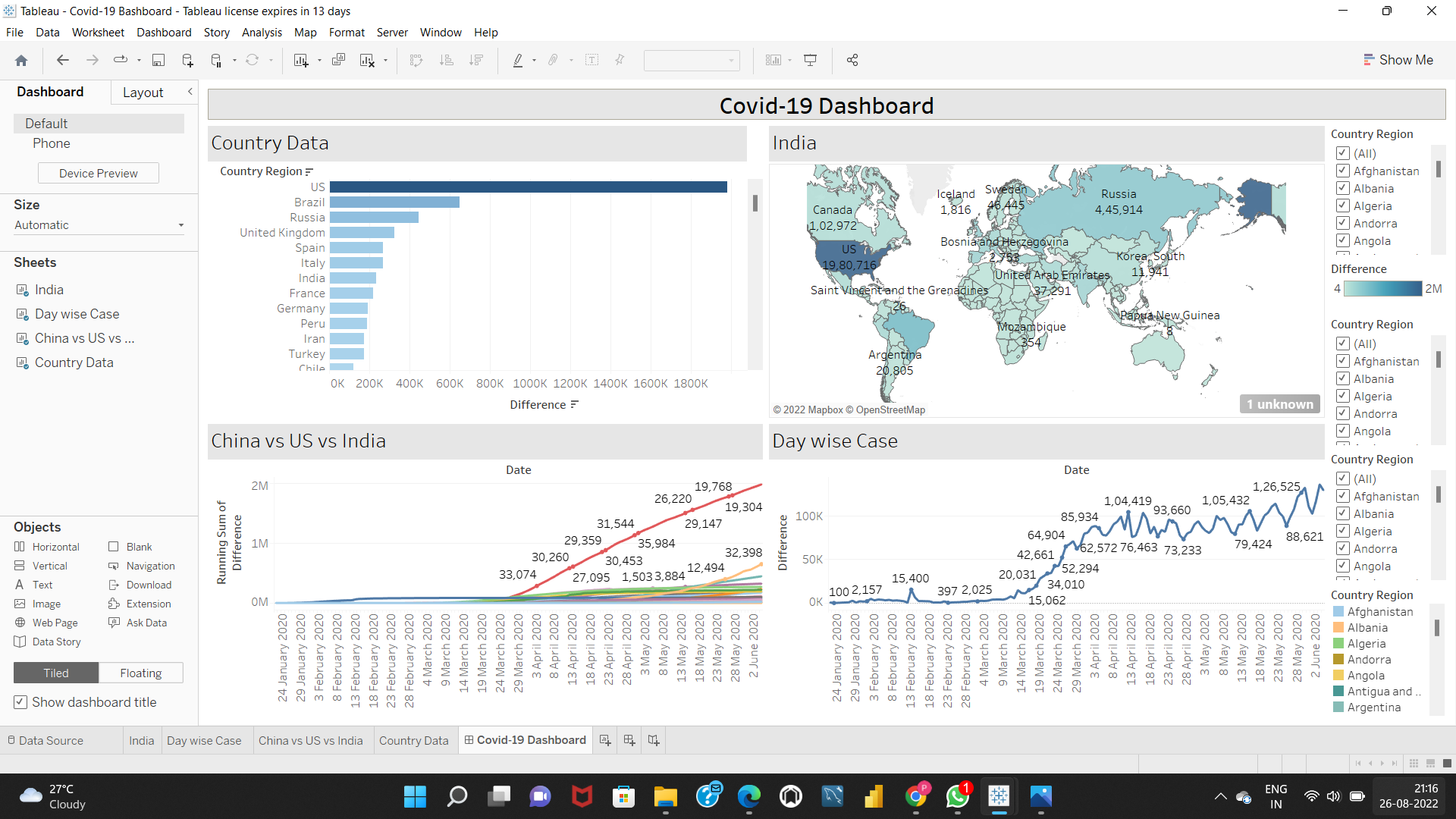1456x819 pixels.
Task: Uncheck Albania in the Difference filter list
Action: (x=1342, y=378)
